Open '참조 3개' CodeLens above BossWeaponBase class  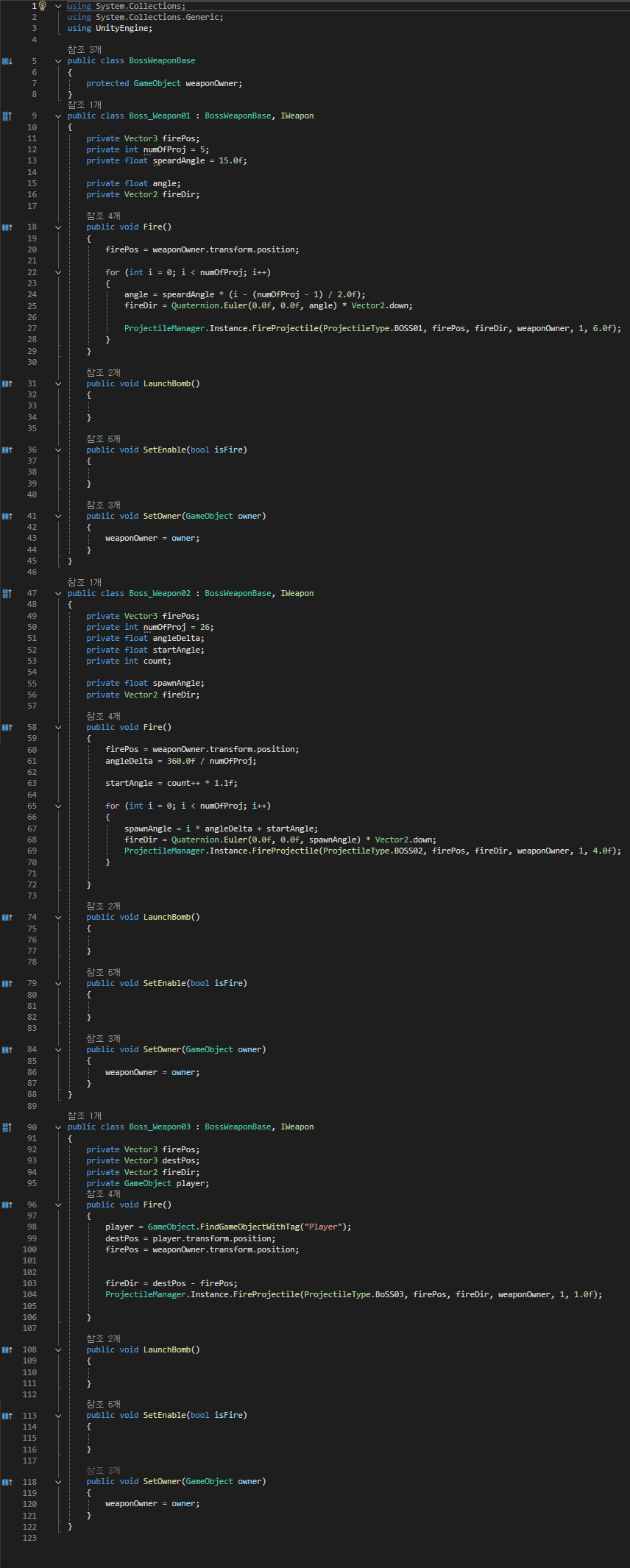pos(84,50)
